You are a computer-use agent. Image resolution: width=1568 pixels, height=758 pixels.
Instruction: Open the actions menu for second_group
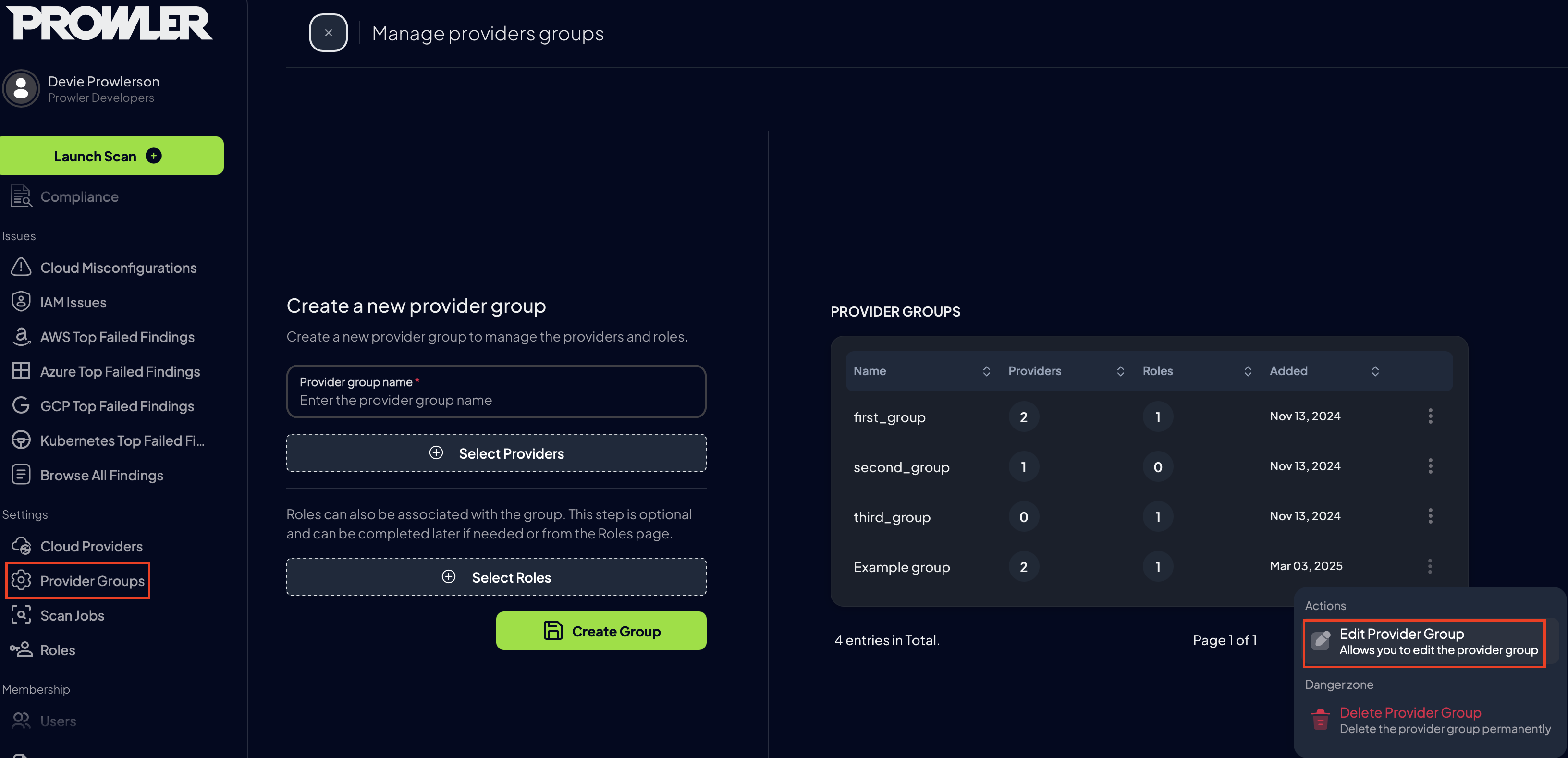point(1431,466)
